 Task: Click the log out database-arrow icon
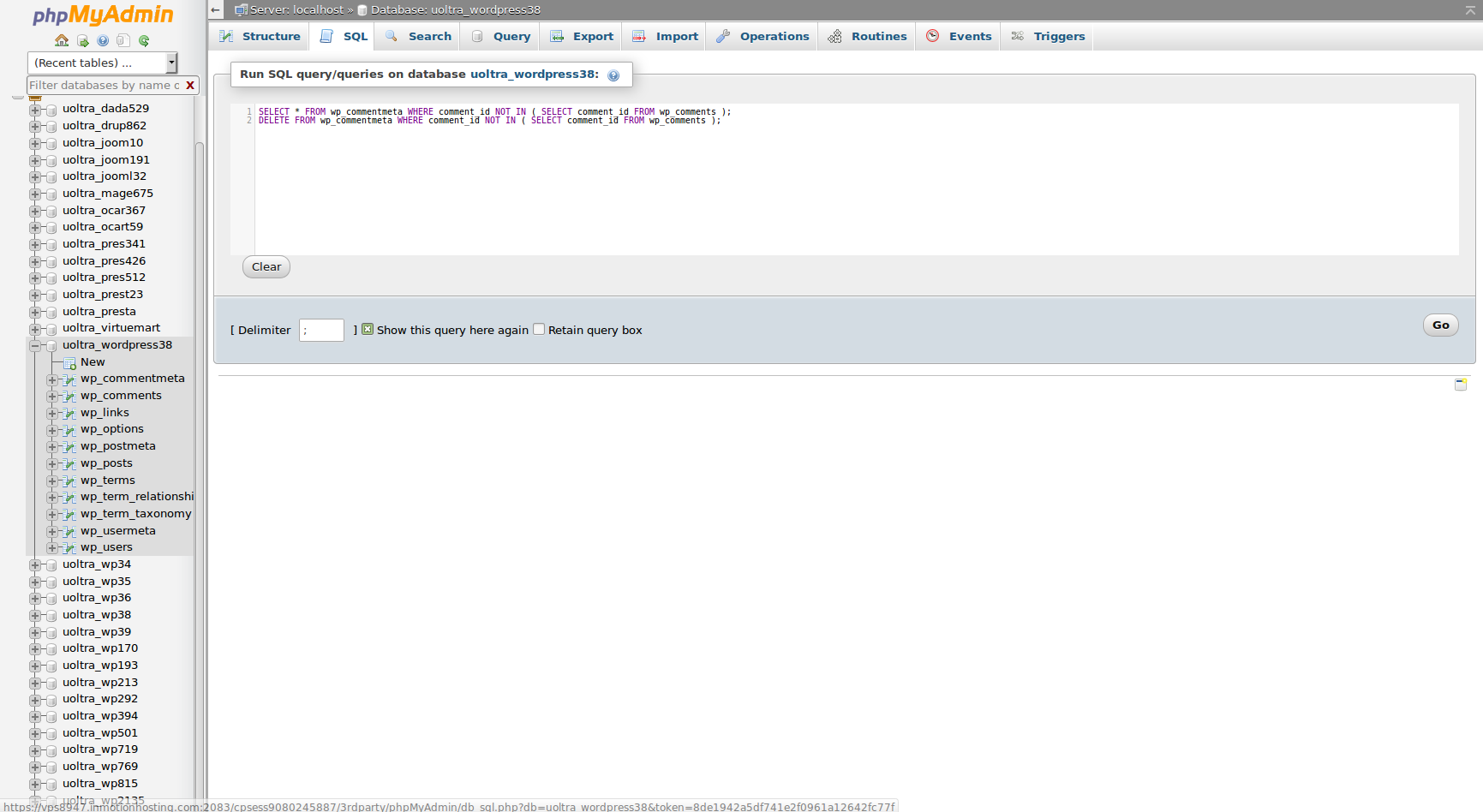click(x=82, y=40)
